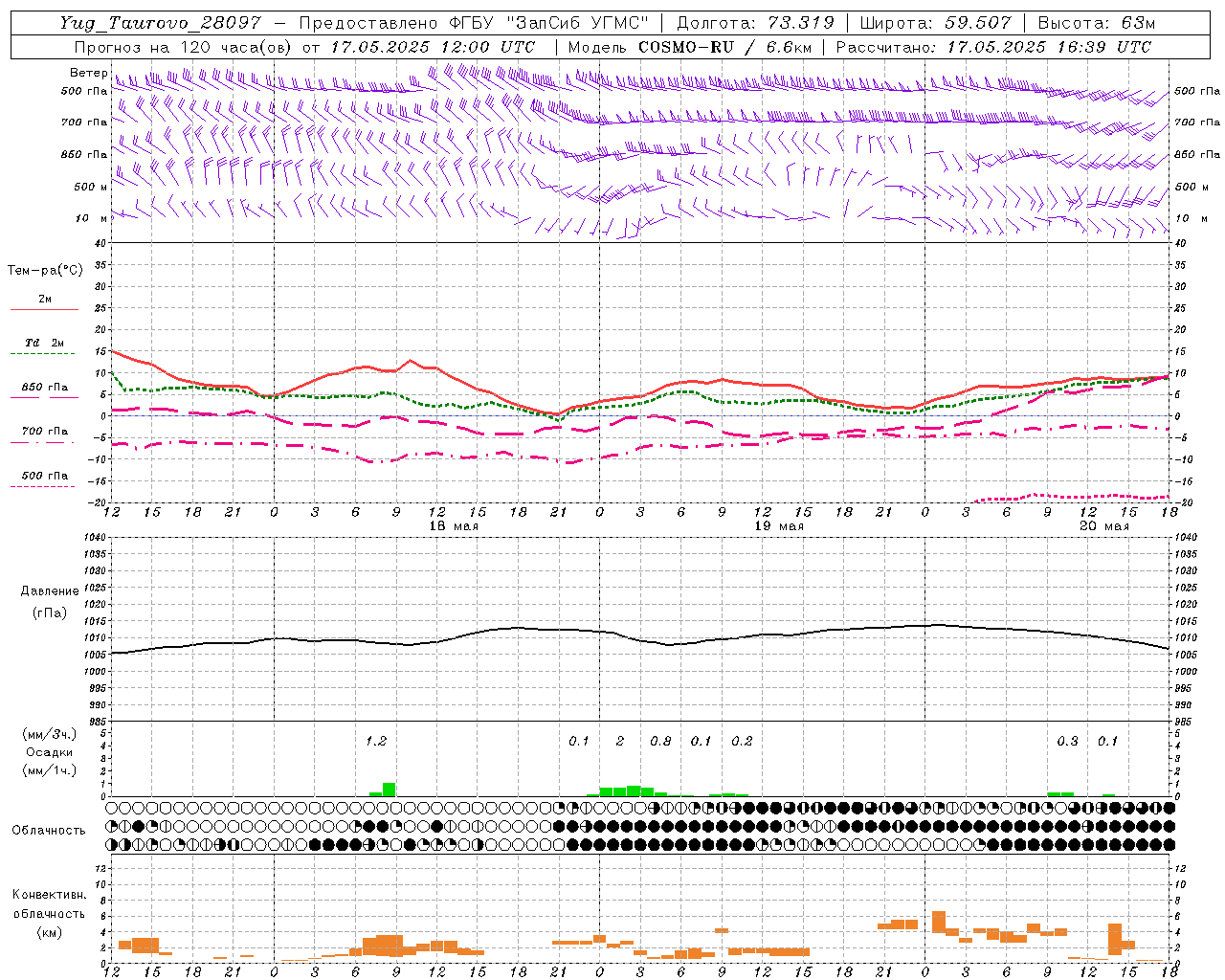
Task: Click the model label COSMO-RU / 6.6км
Action: pyautogui.click(x=724, y=47)
